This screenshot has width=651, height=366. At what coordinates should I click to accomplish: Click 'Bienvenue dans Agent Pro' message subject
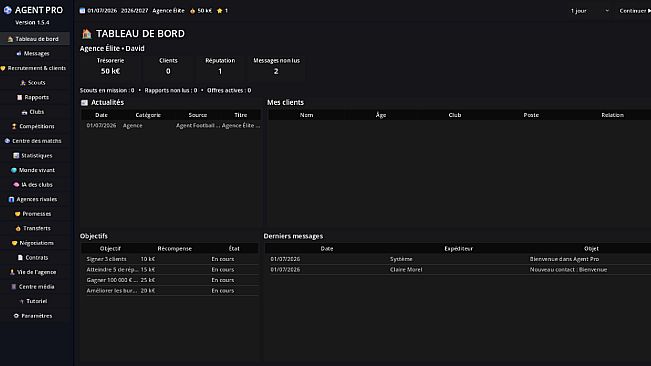564,259
